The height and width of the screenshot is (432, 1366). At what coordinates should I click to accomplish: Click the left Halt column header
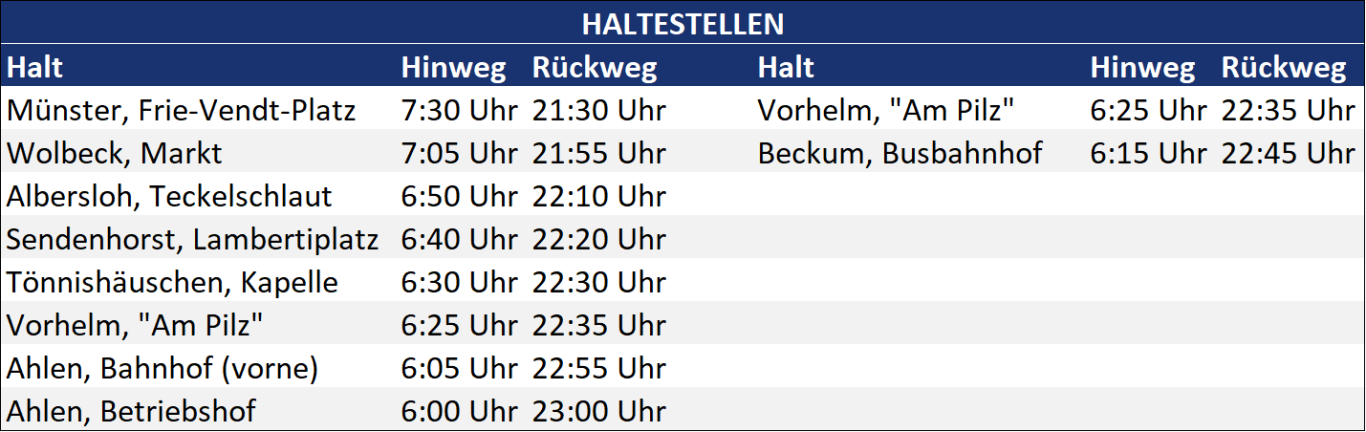coord(35,67)
